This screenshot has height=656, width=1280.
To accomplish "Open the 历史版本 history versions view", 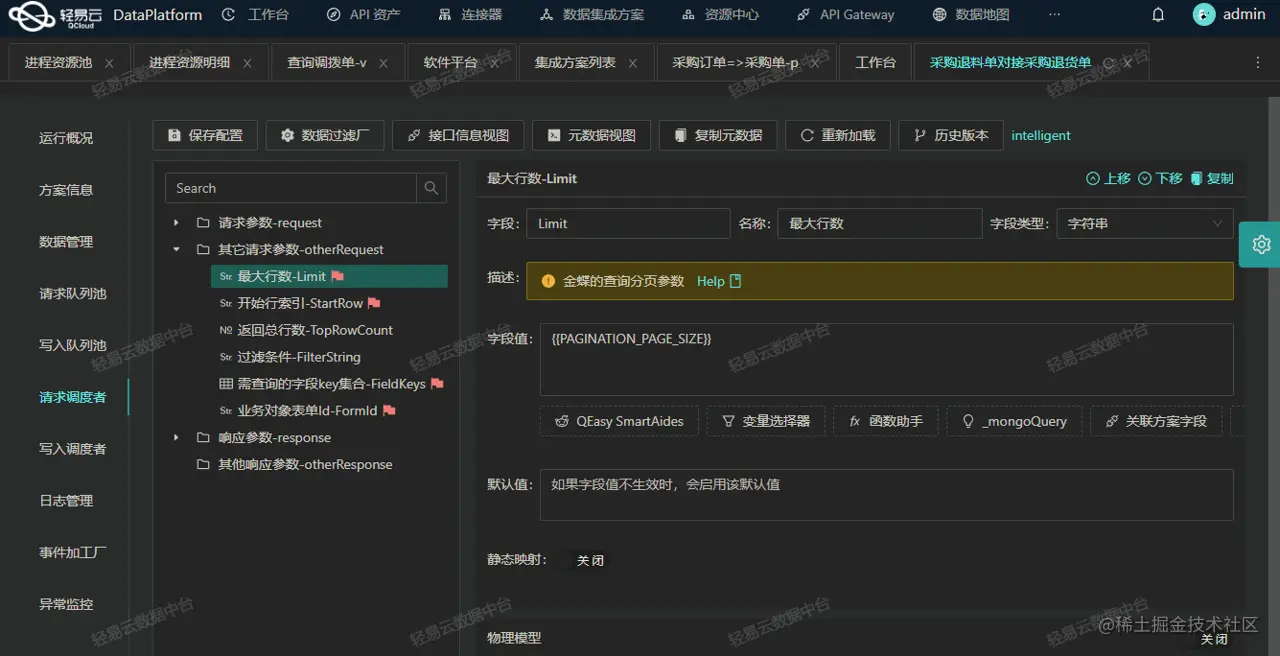I will coord(950,135).
